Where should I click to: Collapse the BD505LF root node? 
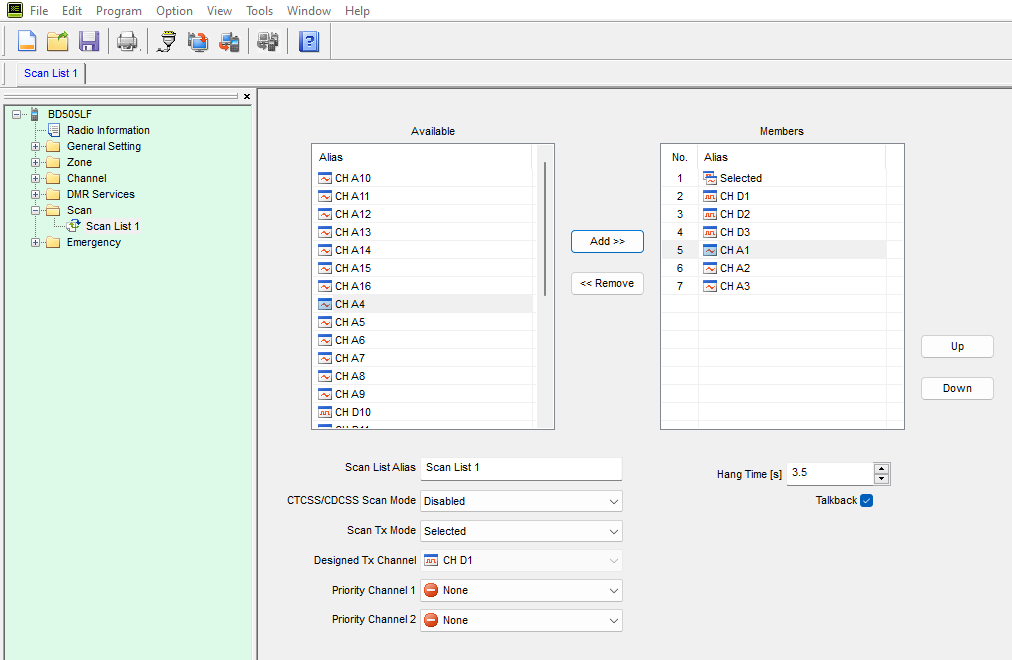point(16,114)
